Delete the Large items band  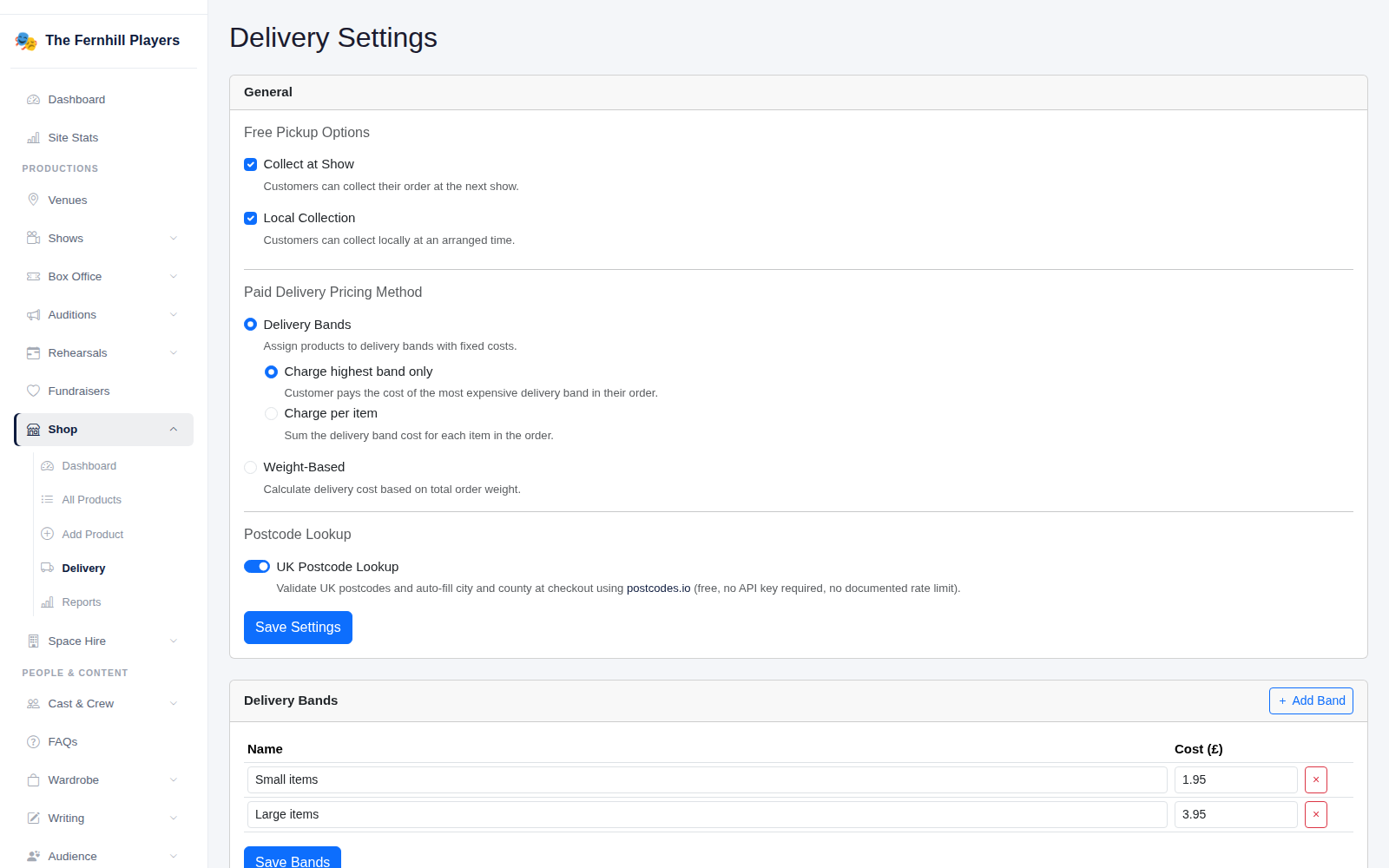[x=1316, y=815]
